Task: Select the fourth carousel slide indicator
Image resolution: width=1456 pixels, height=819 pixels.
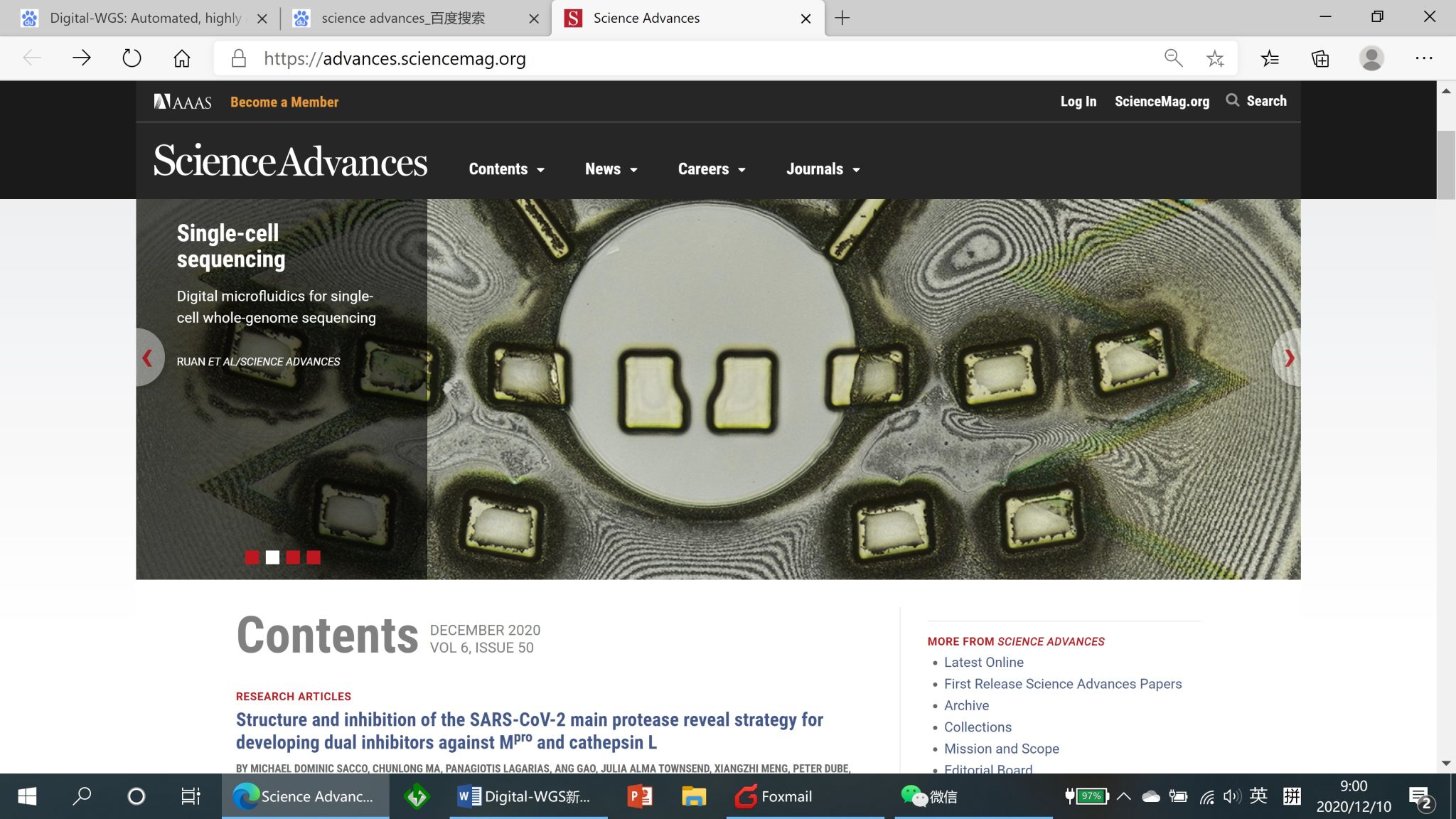Action: (314, 557)
